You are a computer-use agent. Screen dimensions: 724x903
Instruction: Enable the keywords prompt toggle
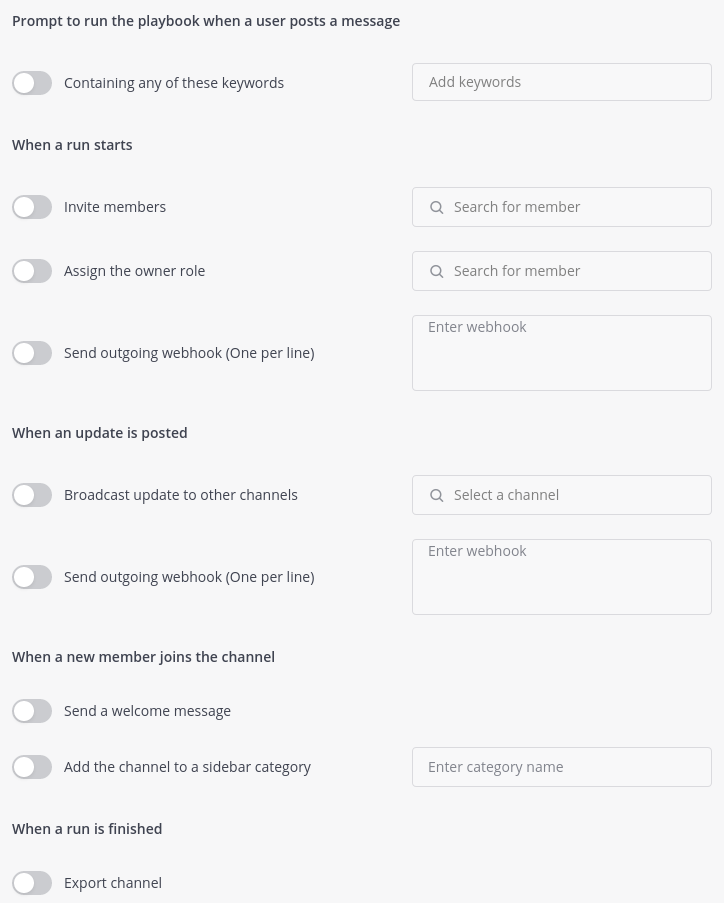click(x=32, y=83)
